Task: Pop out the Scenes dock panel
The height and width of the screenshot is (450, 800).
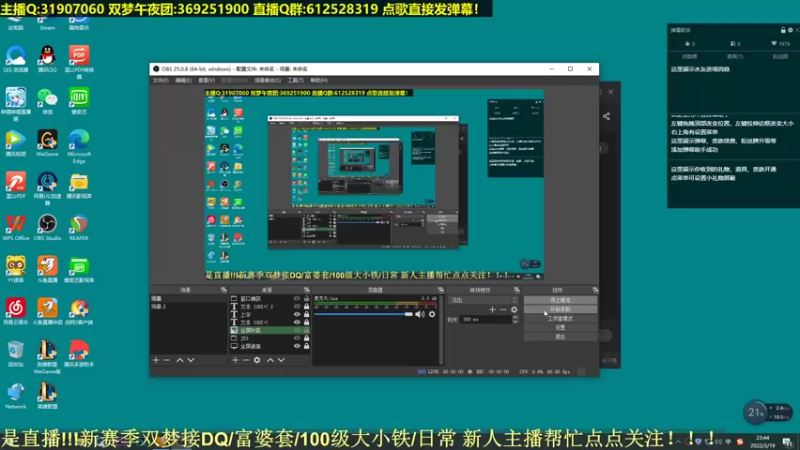Action: (223, 290)
